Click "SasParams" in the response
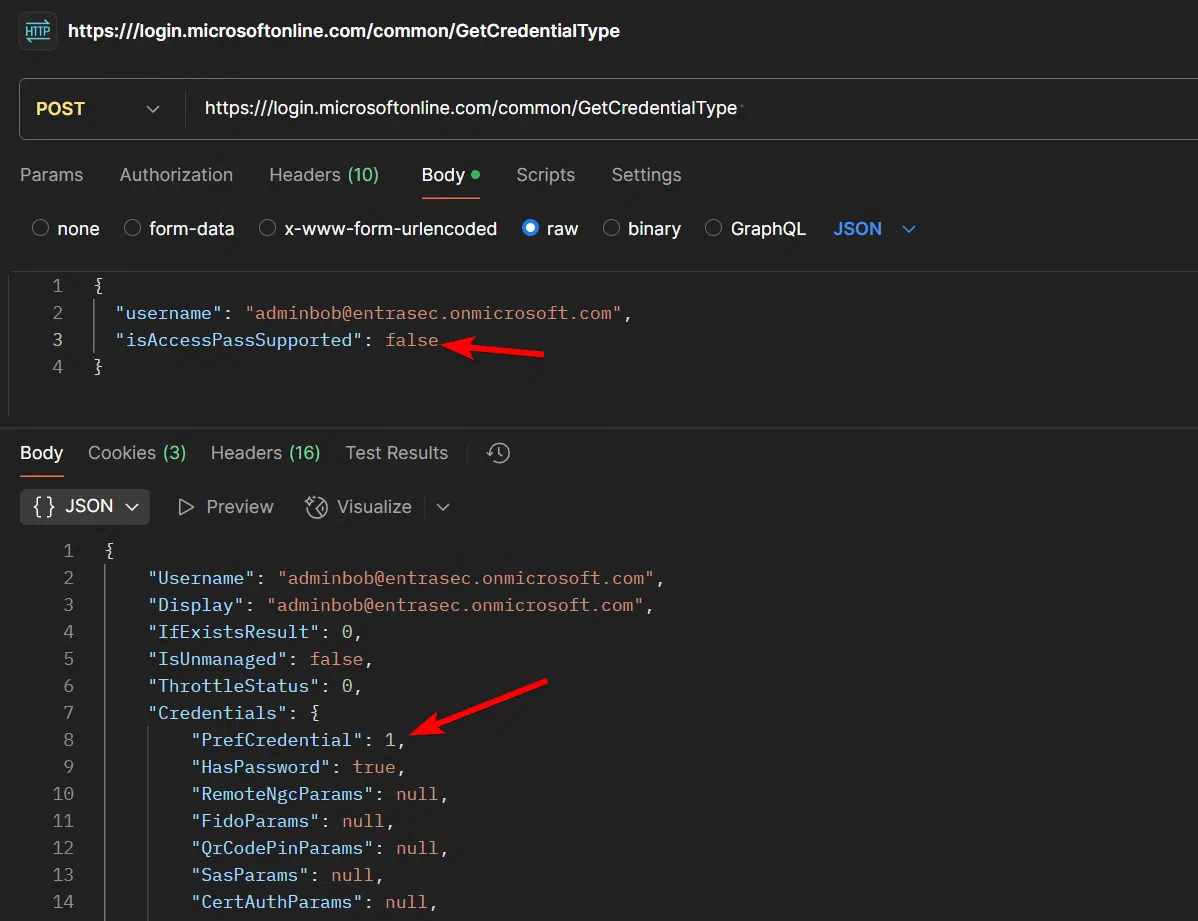 pos(250,875)
